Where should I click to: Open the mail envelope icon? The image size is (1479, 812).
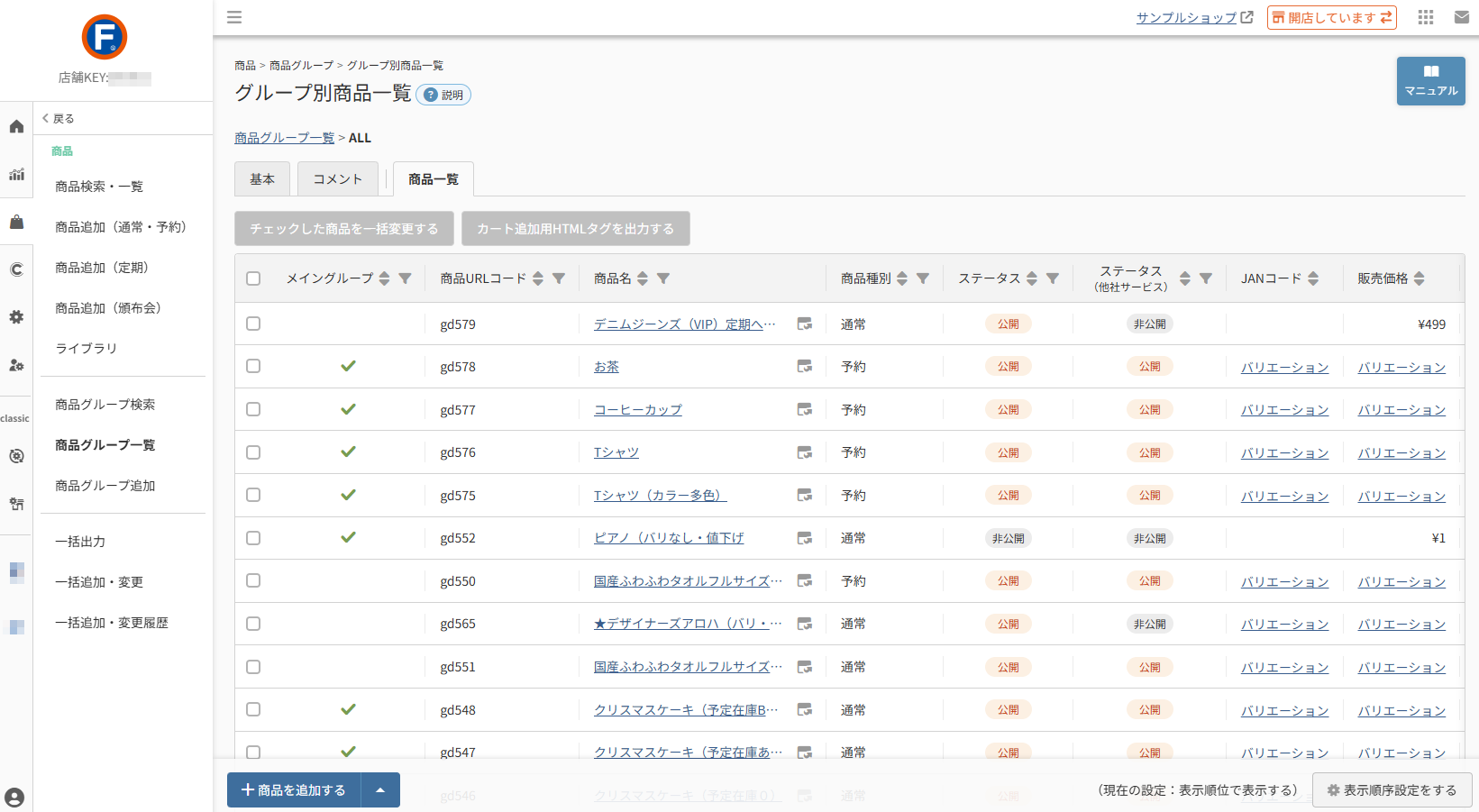click(1462, 17)
